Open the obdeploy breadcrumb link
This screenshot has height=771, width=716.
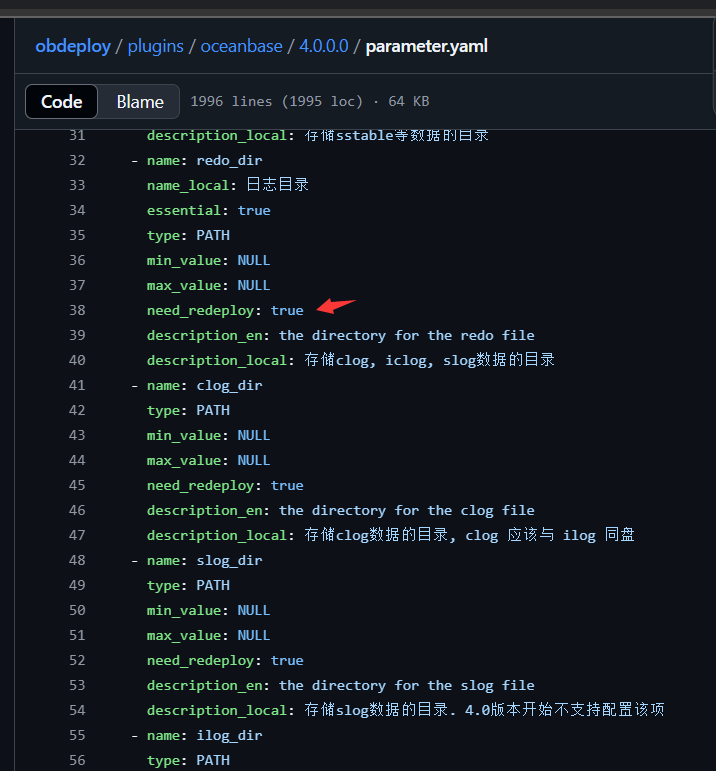pyautogui.click(x=73, y=47)
